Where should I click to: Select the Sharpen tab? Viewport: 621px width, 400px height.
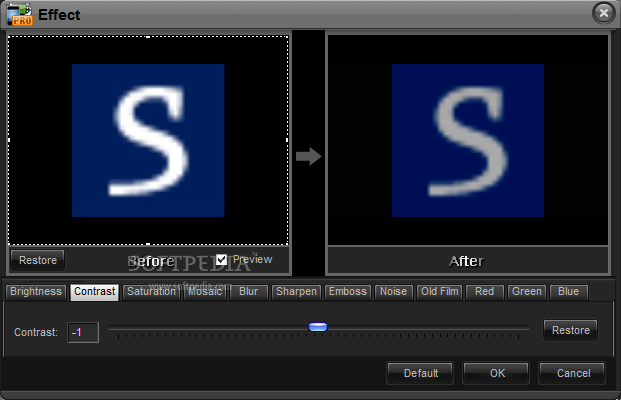(296, 292)
